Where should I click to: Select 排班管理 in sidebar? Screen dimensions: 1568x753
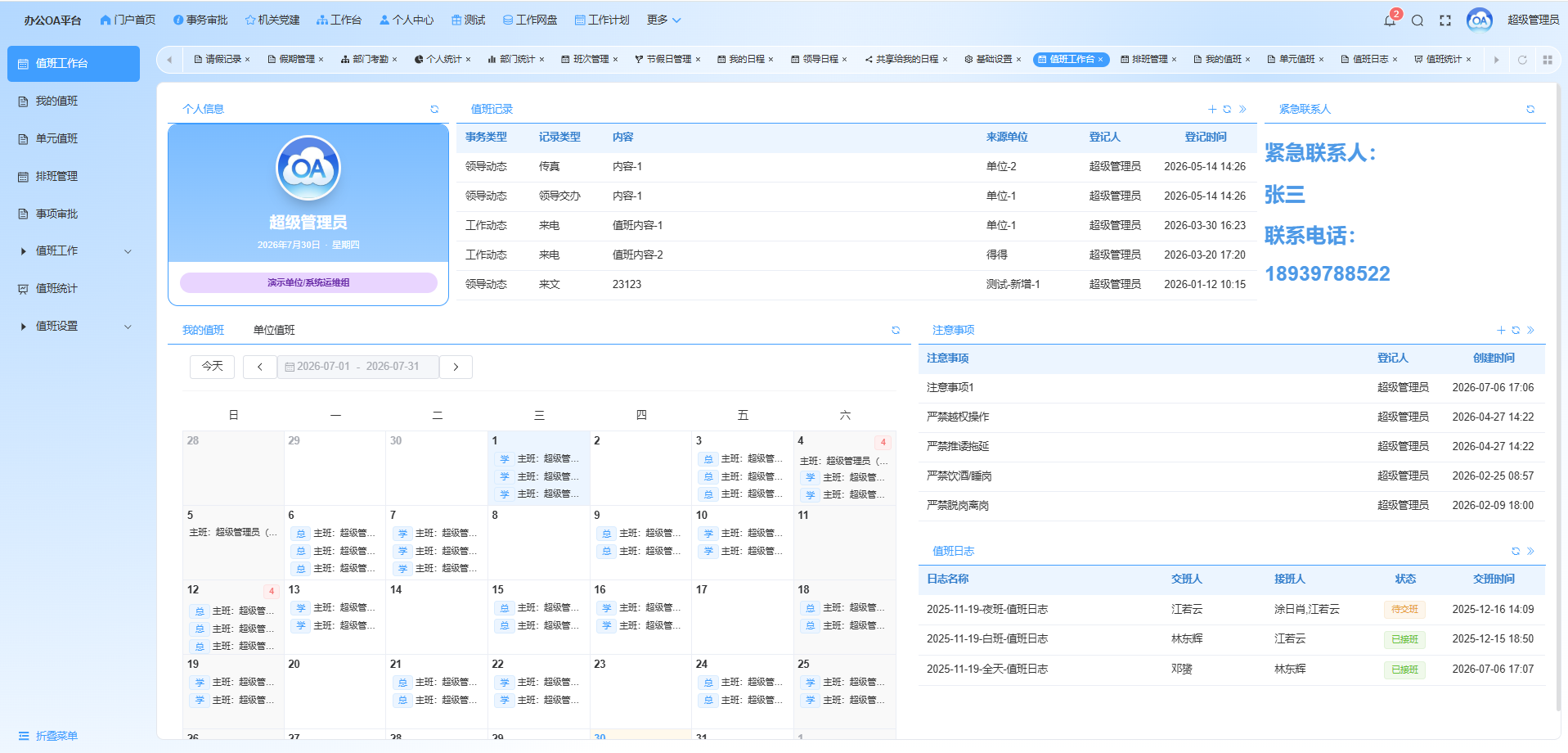74,177
